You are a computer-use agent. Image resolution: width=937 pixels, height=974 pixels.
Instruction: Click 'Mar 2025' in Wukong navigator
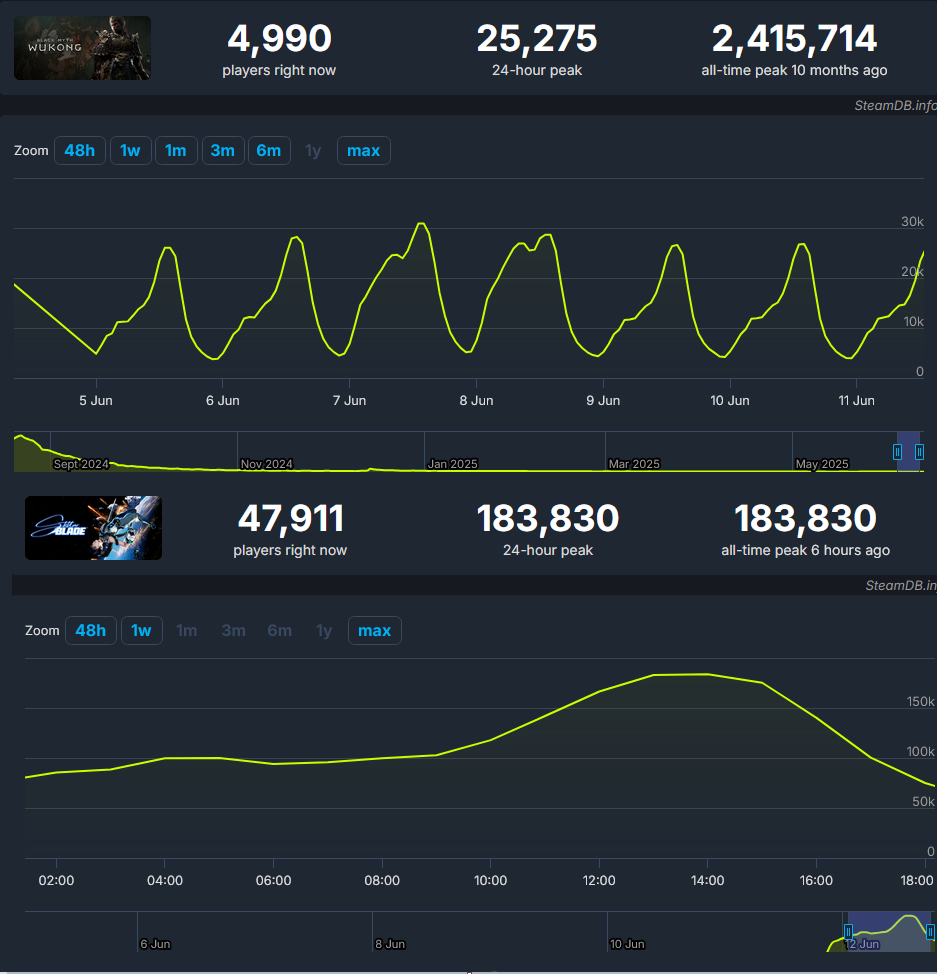(634, 464)
